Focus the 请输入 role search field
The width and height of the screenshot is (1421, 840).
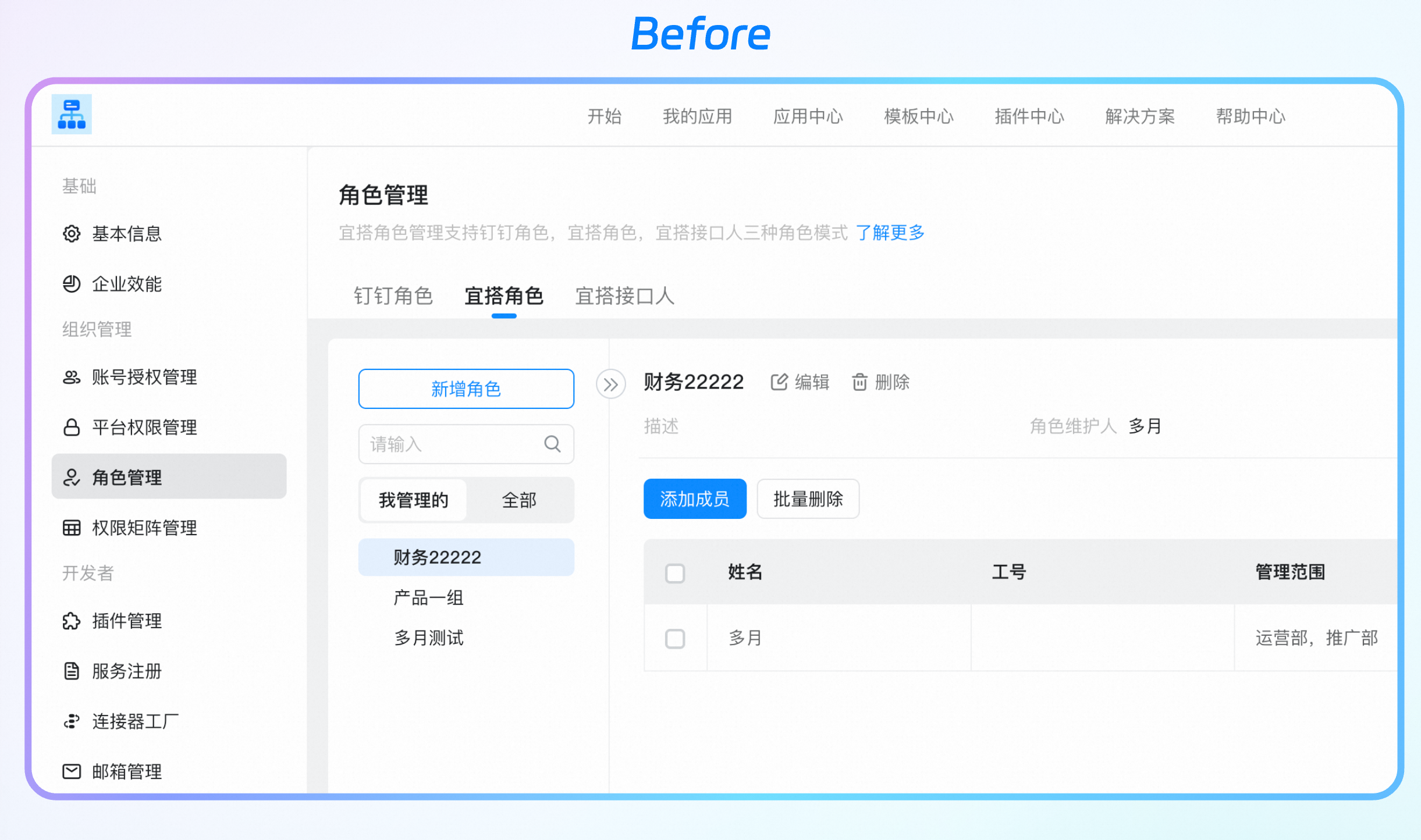click(466, 444)
